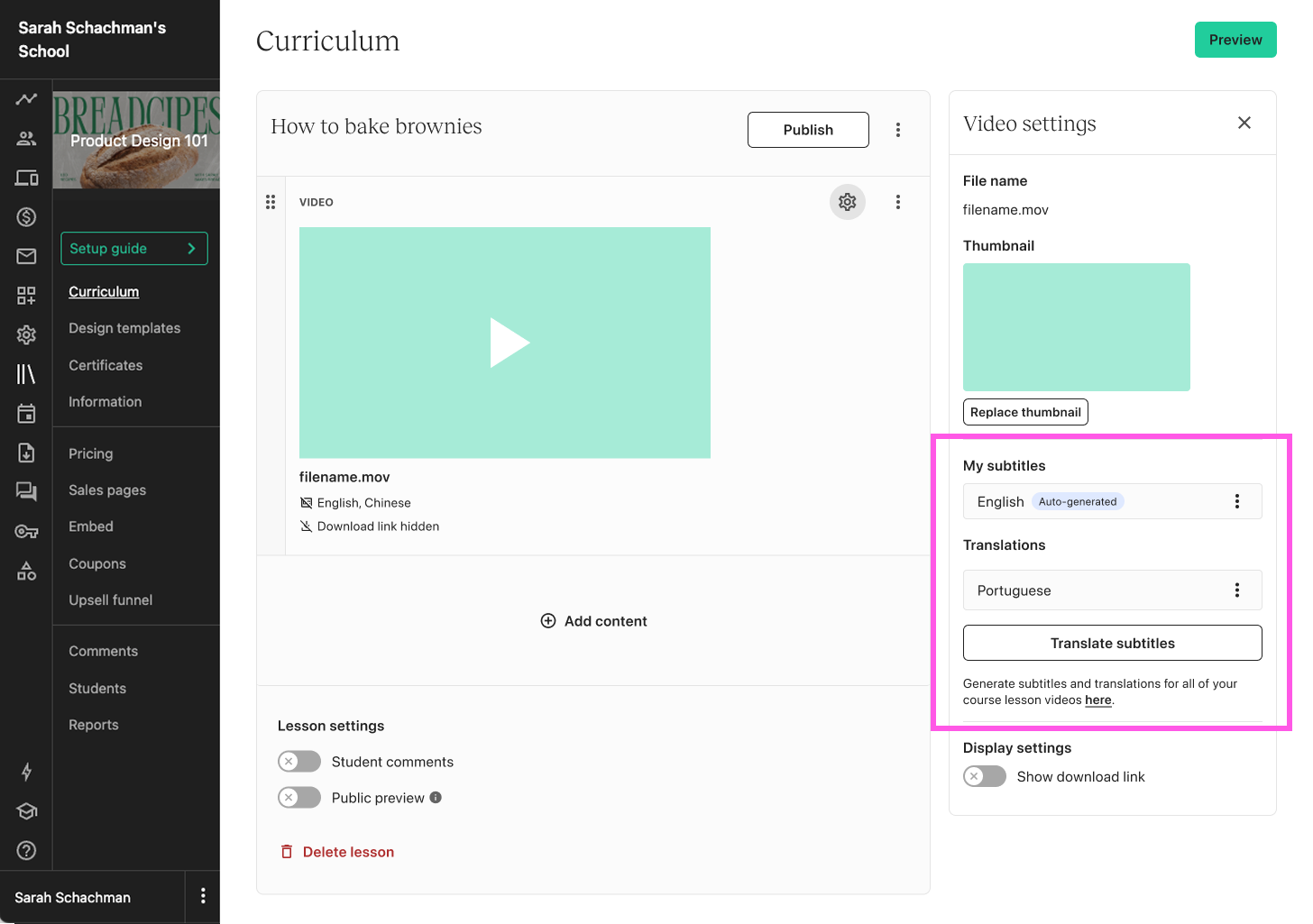Open the calendar coaching icon in the sidebar
Image resolution: width=1313 pixels, height=924 pixels.
tap(26, 414)
